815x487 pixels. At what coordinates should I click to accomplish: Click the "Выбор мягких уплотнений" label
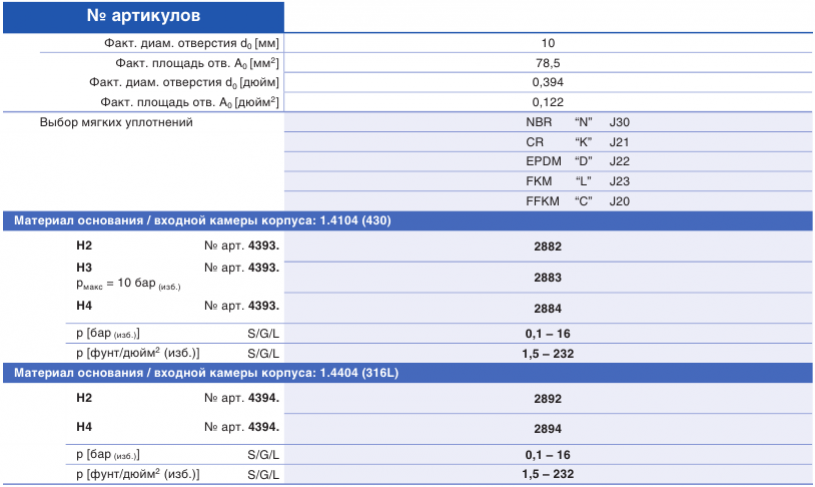[x=116, y=123]
